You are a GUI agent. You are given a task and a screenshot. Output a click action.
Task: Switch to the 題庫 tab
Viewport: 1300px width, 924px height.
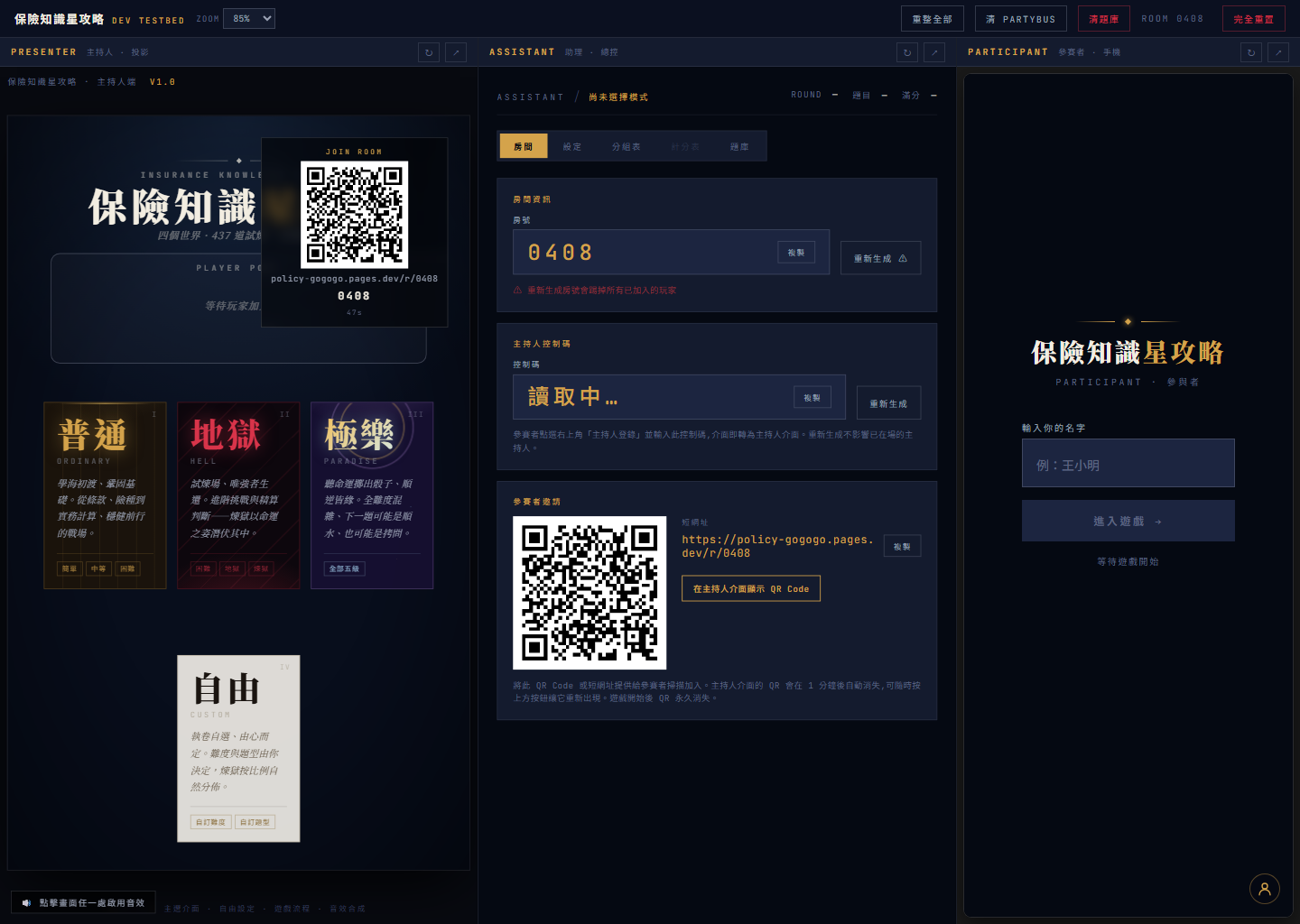pos(740,146)
